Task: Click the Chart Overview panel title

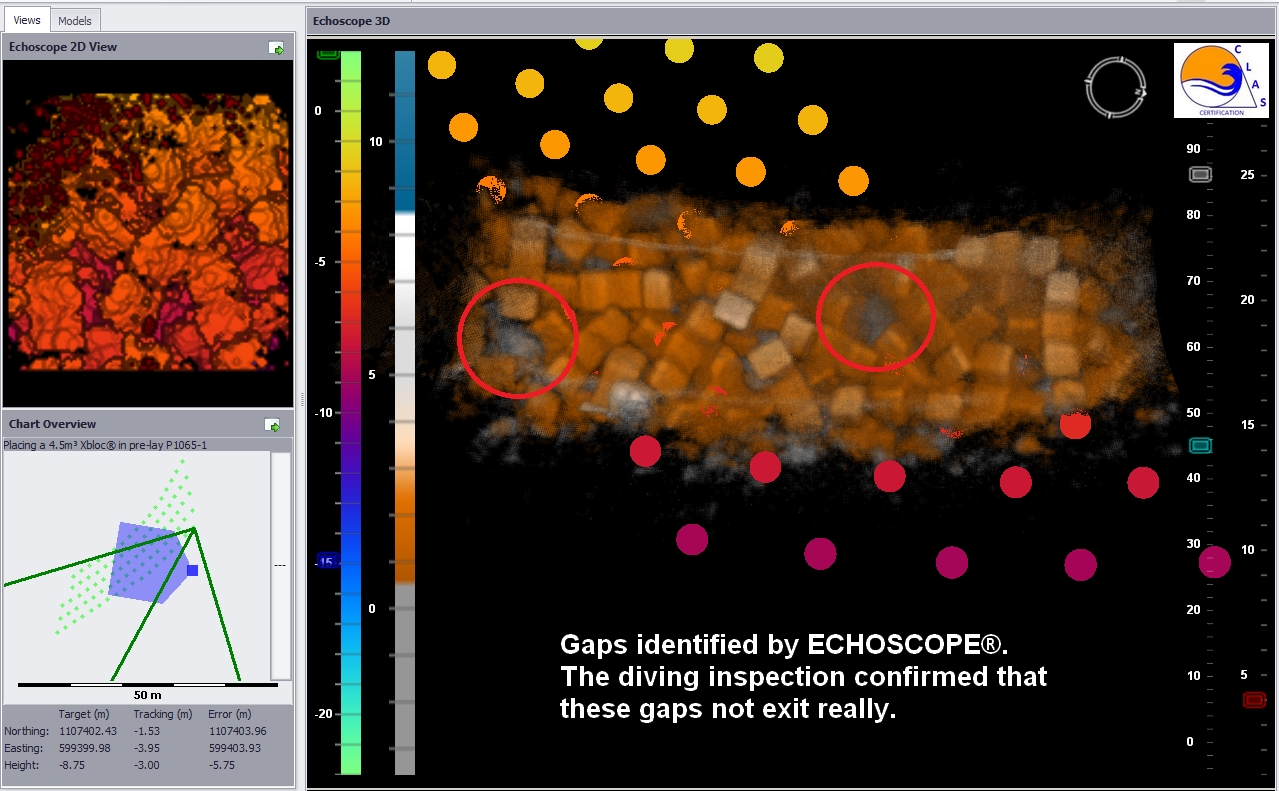Action: (53, 424)
